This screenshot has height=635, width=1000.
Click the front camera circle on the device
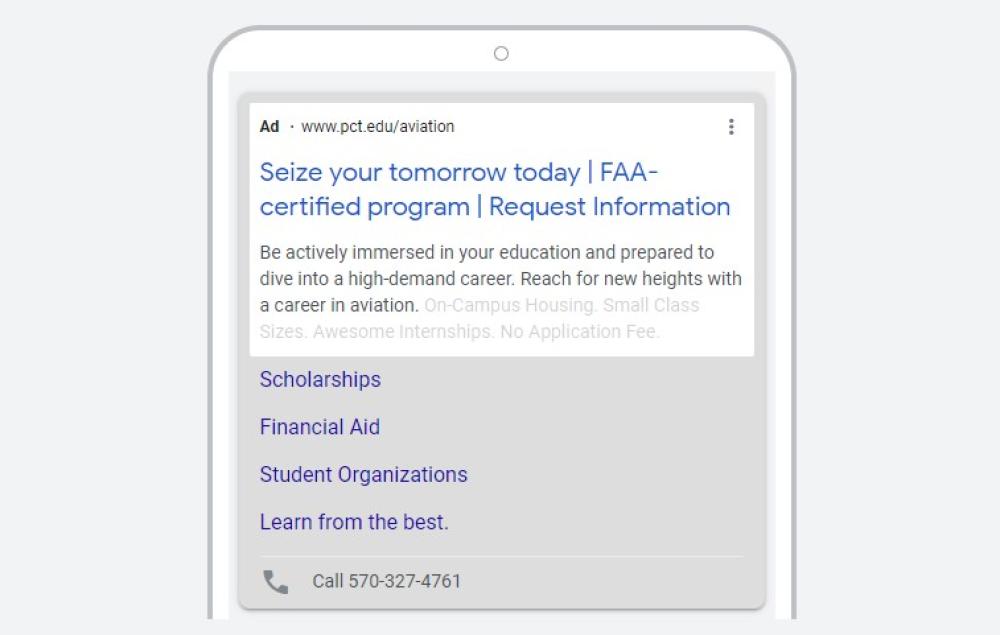(x=501, y=54)
